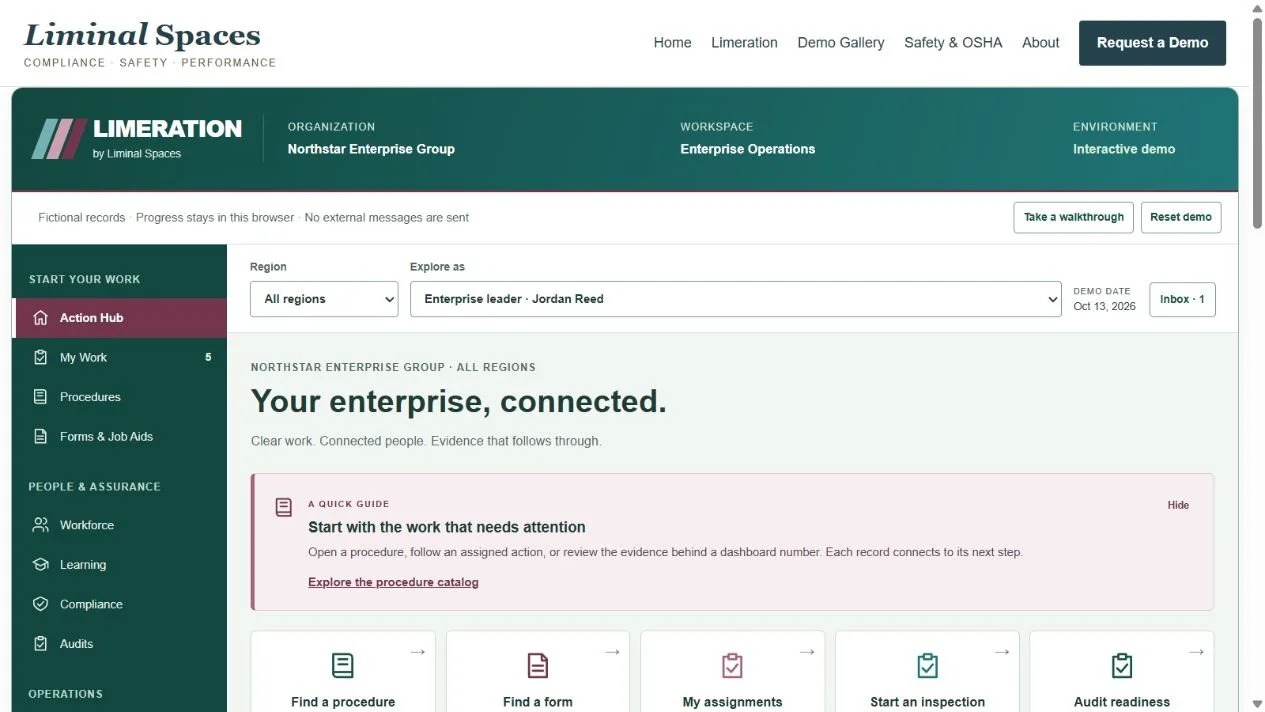The width and height of the screenshot is (1265, 712).
Task: Follow Explore the procedure catalog link
Action: pos(393,582)
